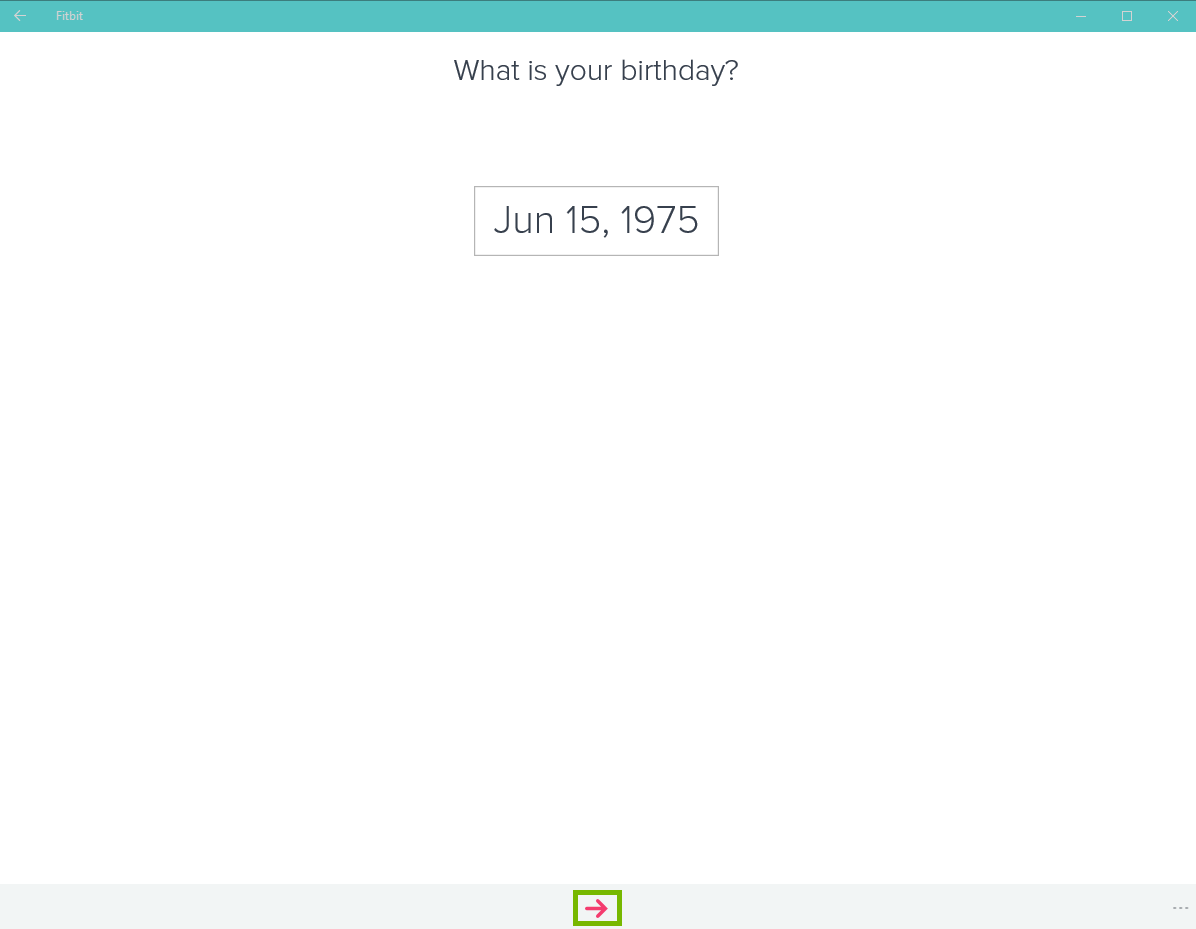Viewport: 1196px width, 929px height.
Task: Select the pink next arrow to continue
Action: click(597, 908)
